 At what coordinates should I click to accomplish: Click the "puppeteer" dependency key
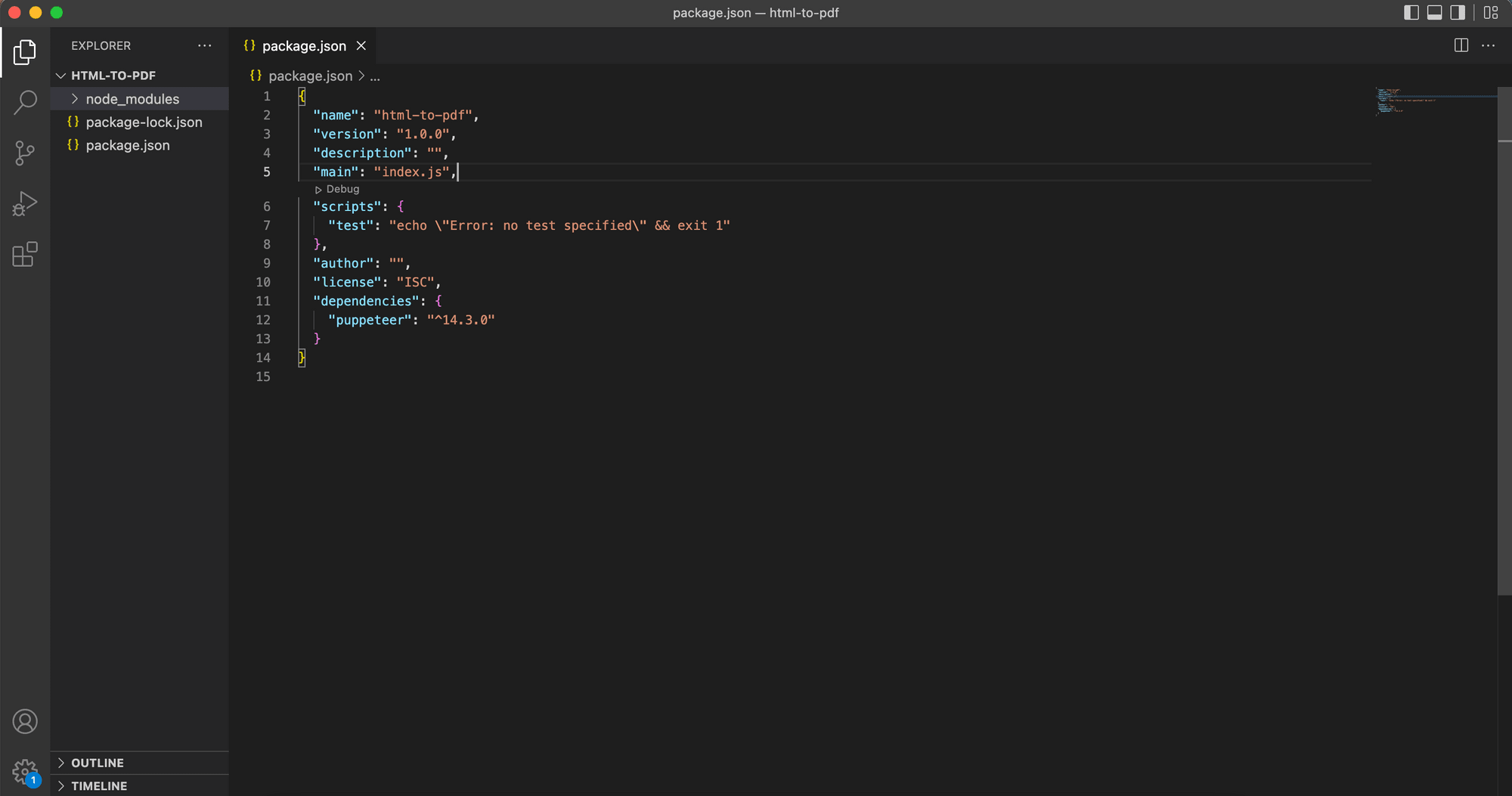coord(370,320)
